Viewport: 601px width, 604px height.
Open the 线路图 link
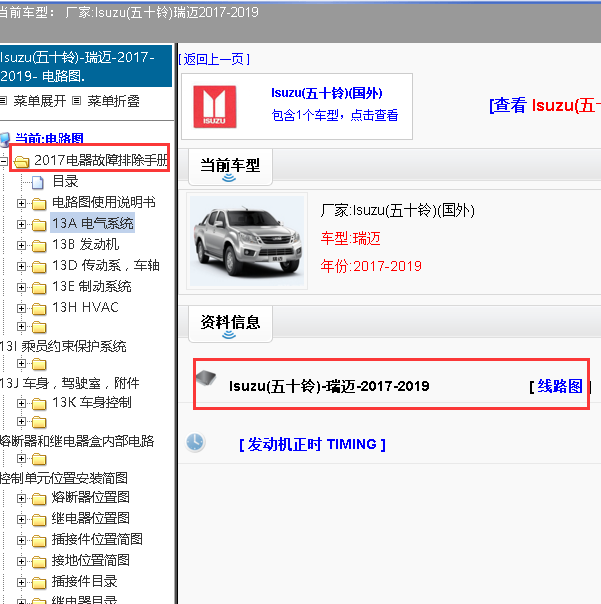[x=560, y=386]
